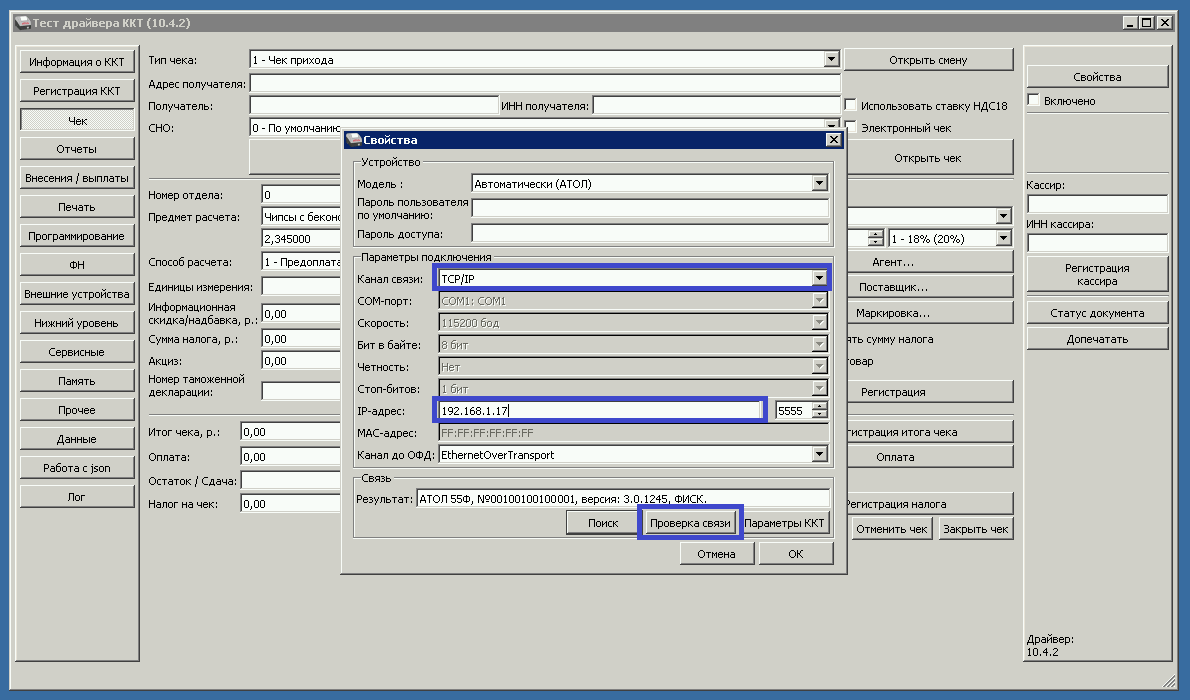Enable the Включено checkbox
The width and height of the screenshot is (1190, 700).
[1034, 101]
